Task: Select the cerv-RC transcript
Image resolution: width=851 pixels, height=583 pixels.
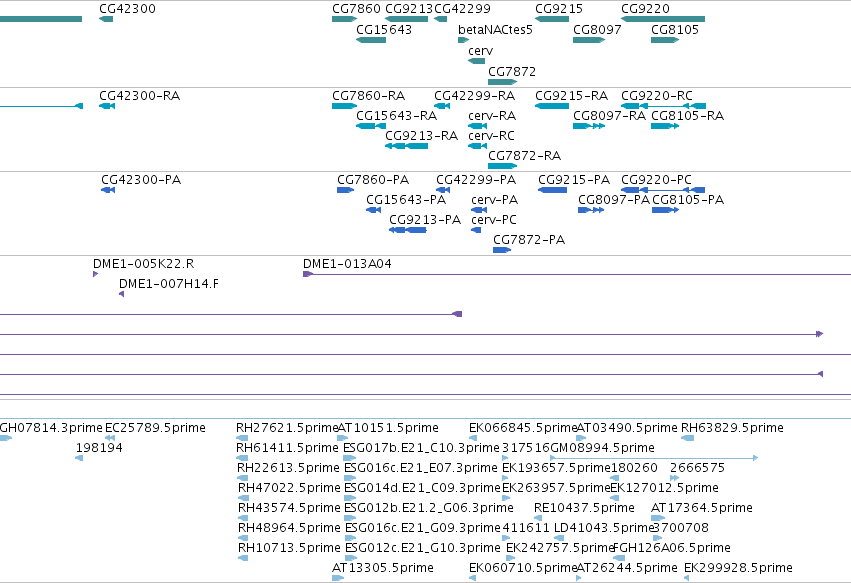Action: coord(478,146)
